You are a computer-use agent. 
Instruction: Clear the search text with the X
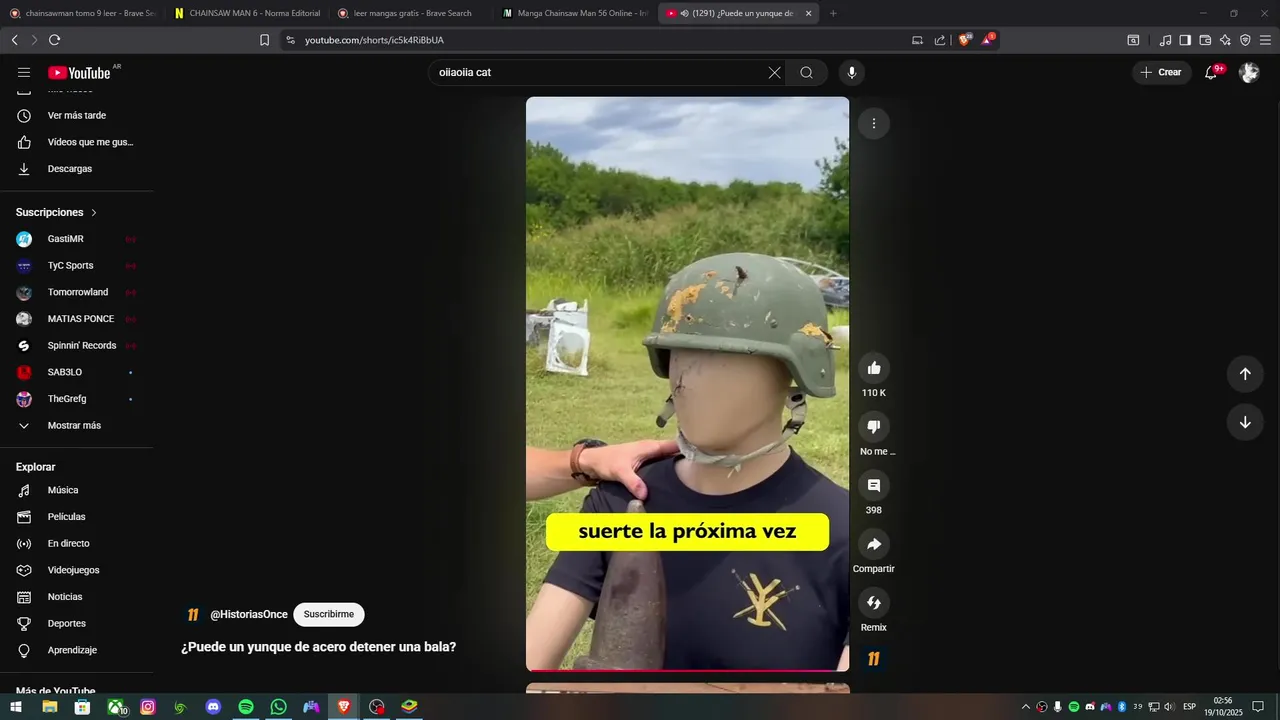pyautogui.click(x=774, y=72)
